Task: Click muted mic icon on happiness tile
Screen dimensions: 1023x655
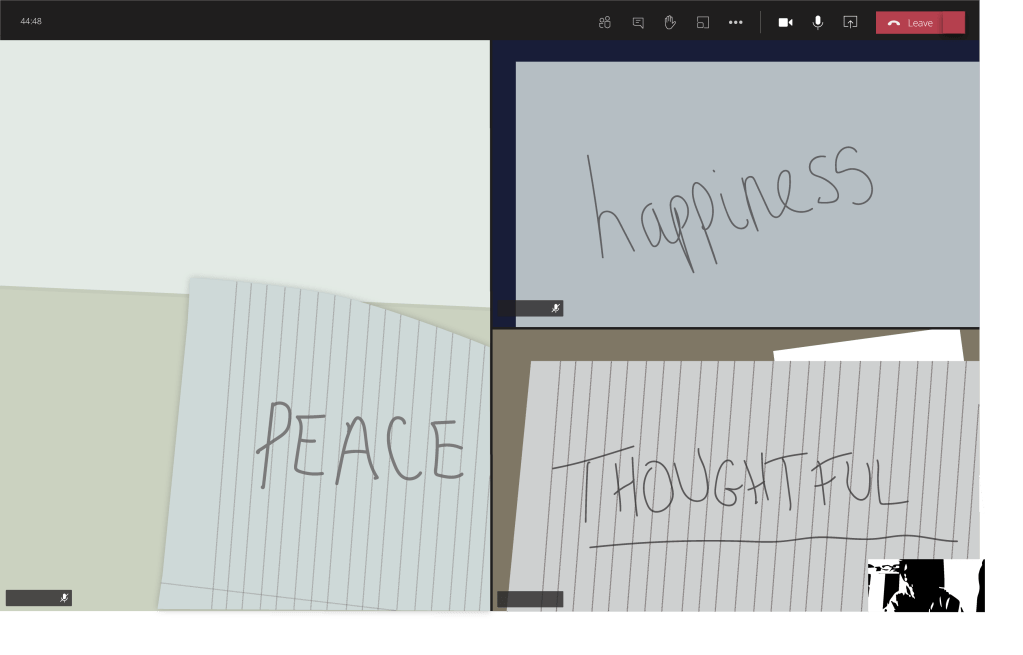Action: click(555, 308)
